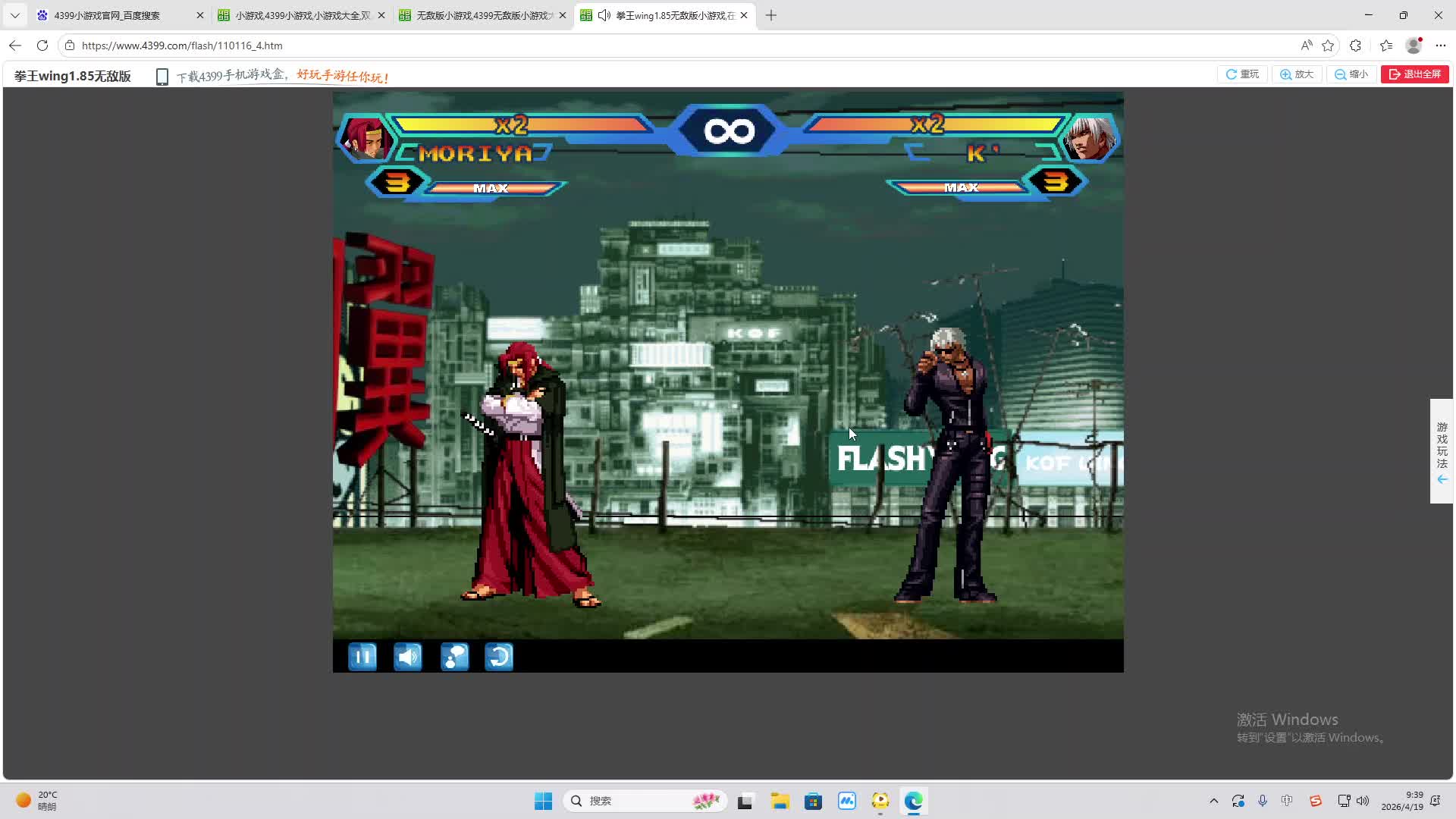
Task: Close the 小游戏,4399小游戏 tab
Action: (381, 15)
